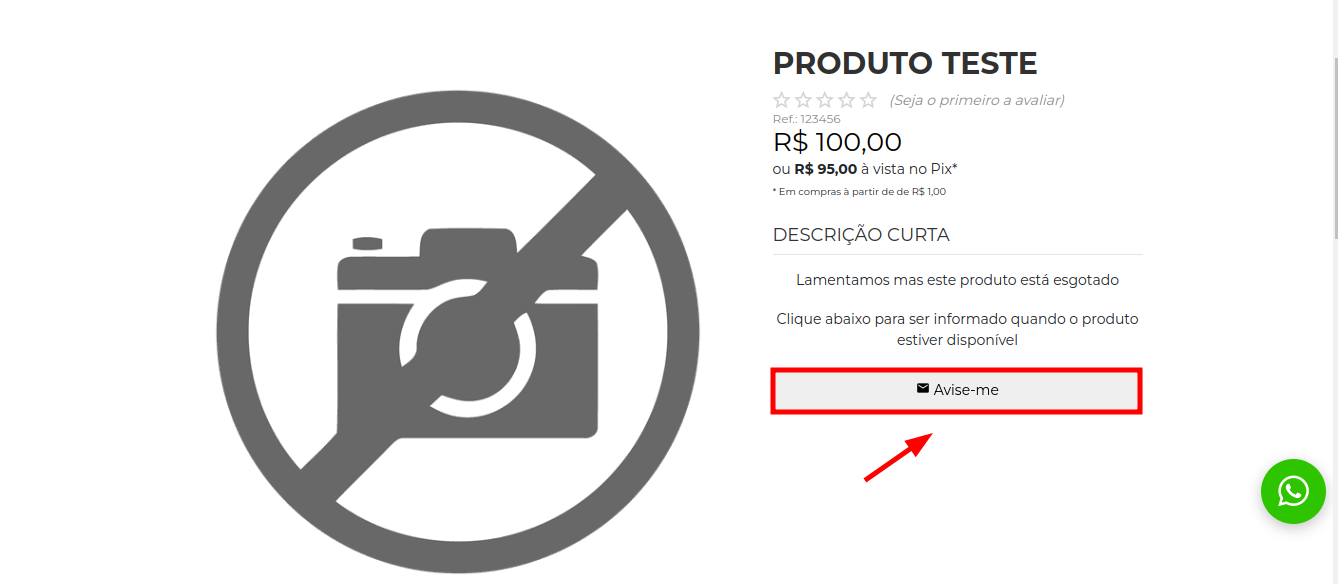Open the WhatsApp chat bubble
Screen dimensions: 1338x584
[1293, 491]
